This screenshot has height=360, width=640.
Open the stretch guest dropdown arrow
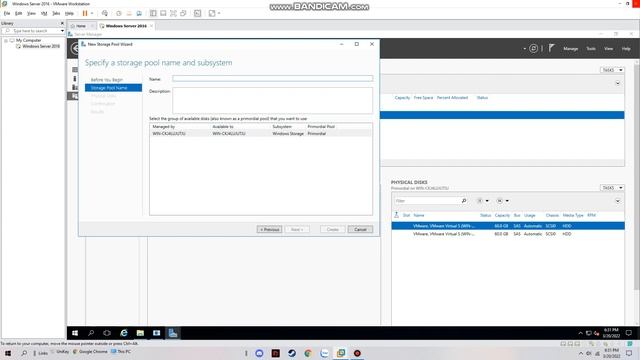pos(219,13)
